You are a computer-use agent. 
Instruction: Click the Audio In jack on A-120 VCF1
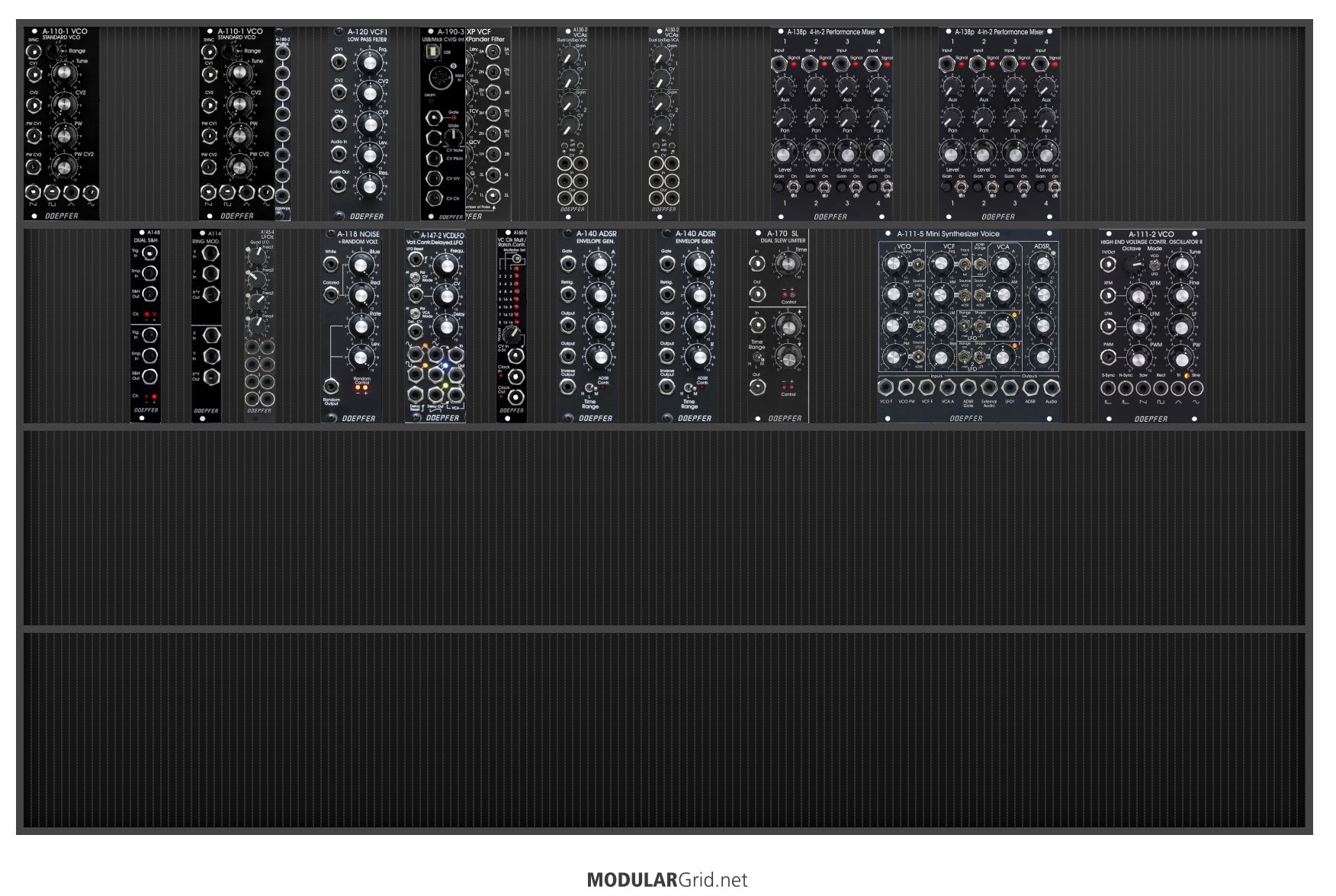click(339, 153)
